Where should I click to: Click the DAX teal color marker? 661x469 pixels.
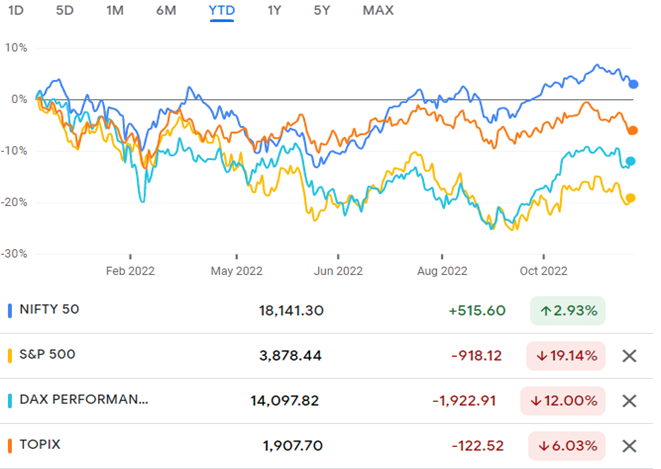tap(10, 400)
